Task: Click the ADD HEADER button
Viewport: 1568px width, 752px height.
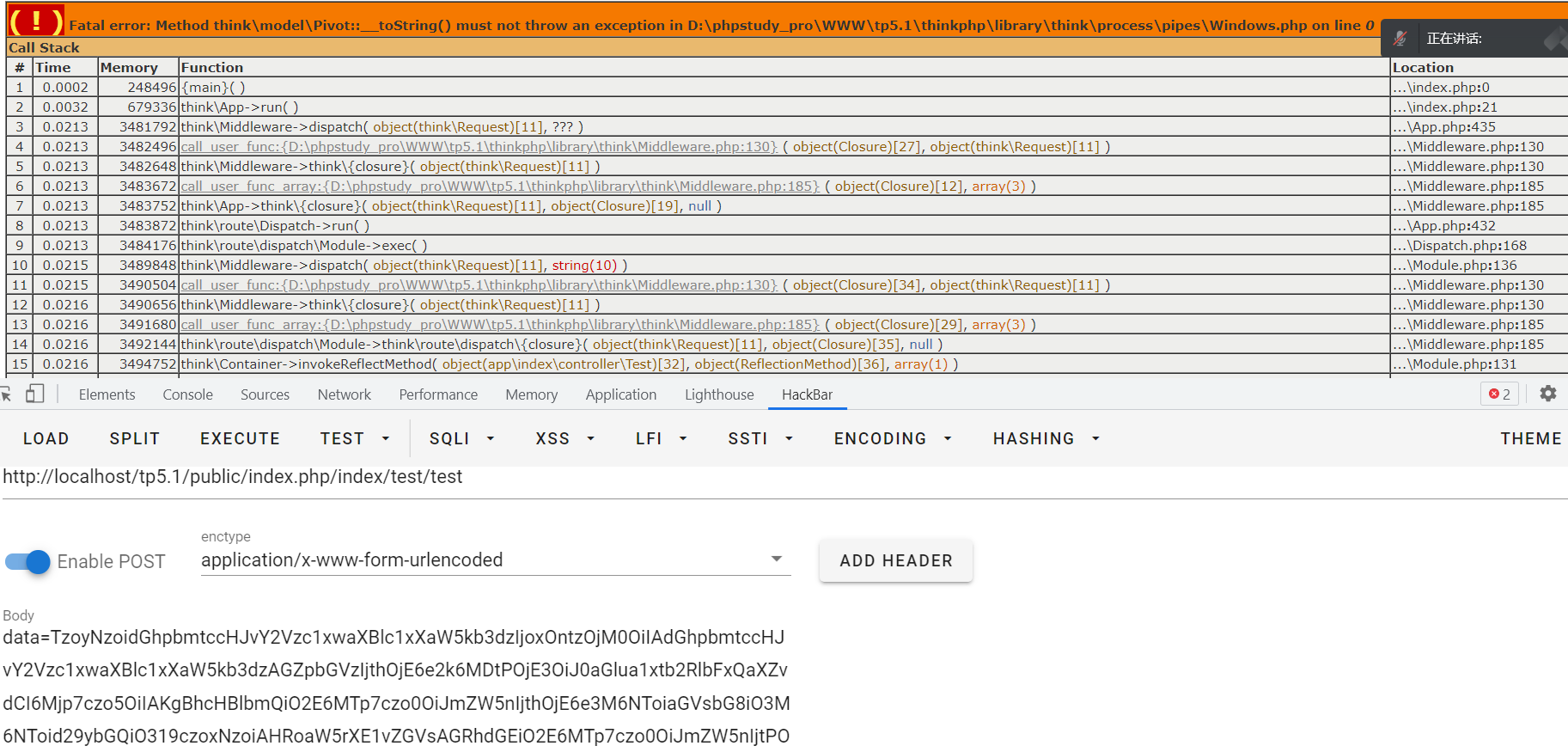Action: tap(896, 560)
